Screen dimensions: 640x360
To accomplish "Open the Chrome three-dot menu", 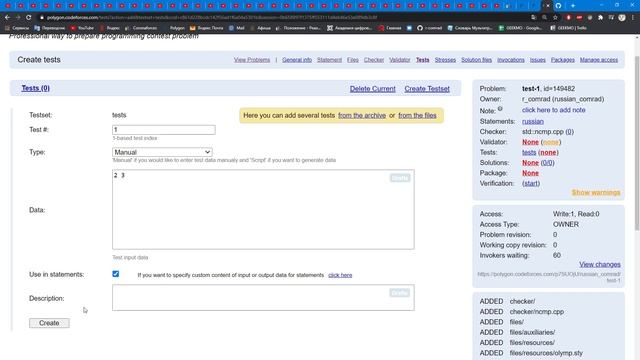I will (x=633, y=18).
